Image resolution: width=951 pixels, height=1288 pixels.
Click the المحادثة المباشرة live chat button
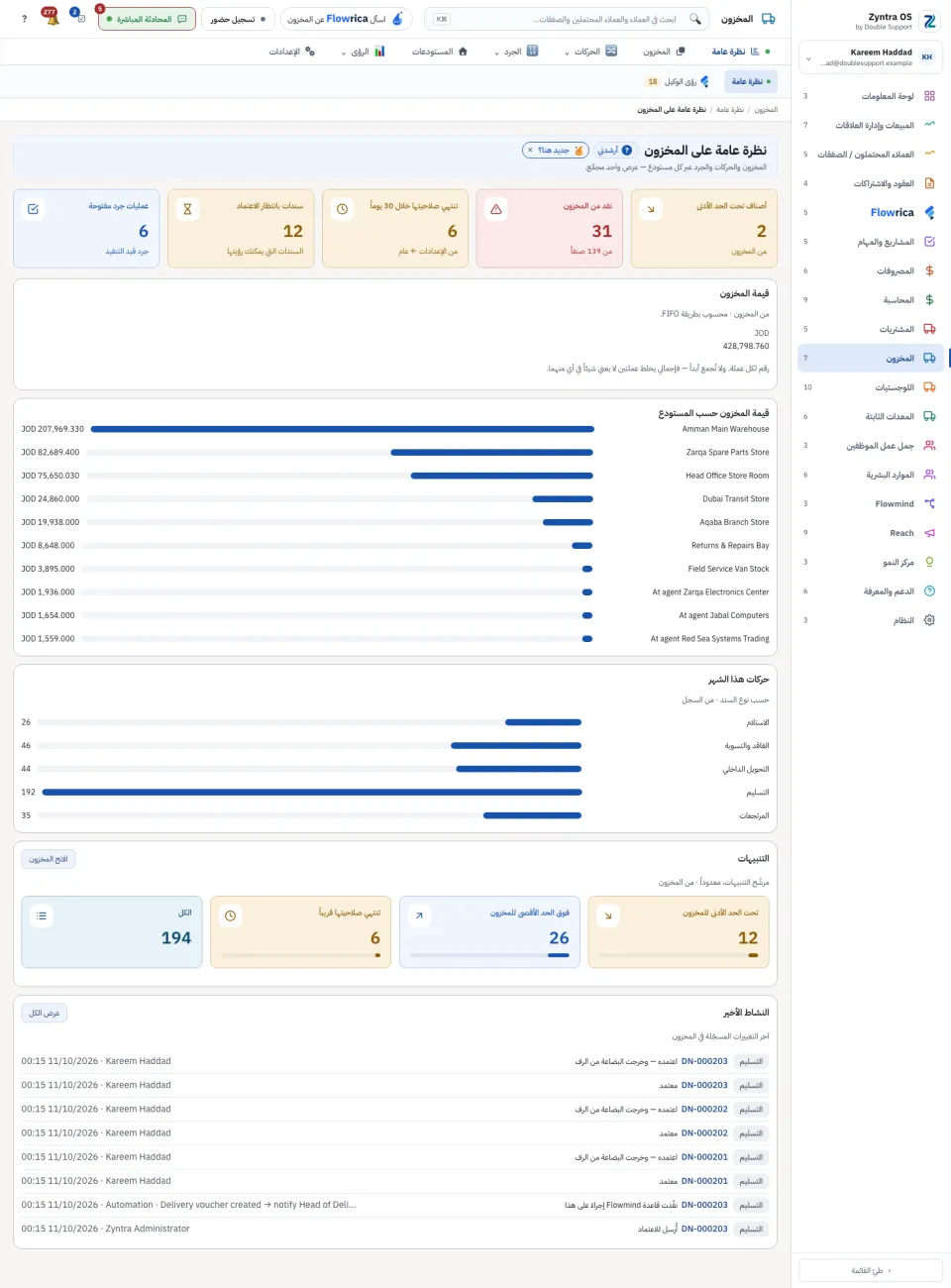coord(147,19)
